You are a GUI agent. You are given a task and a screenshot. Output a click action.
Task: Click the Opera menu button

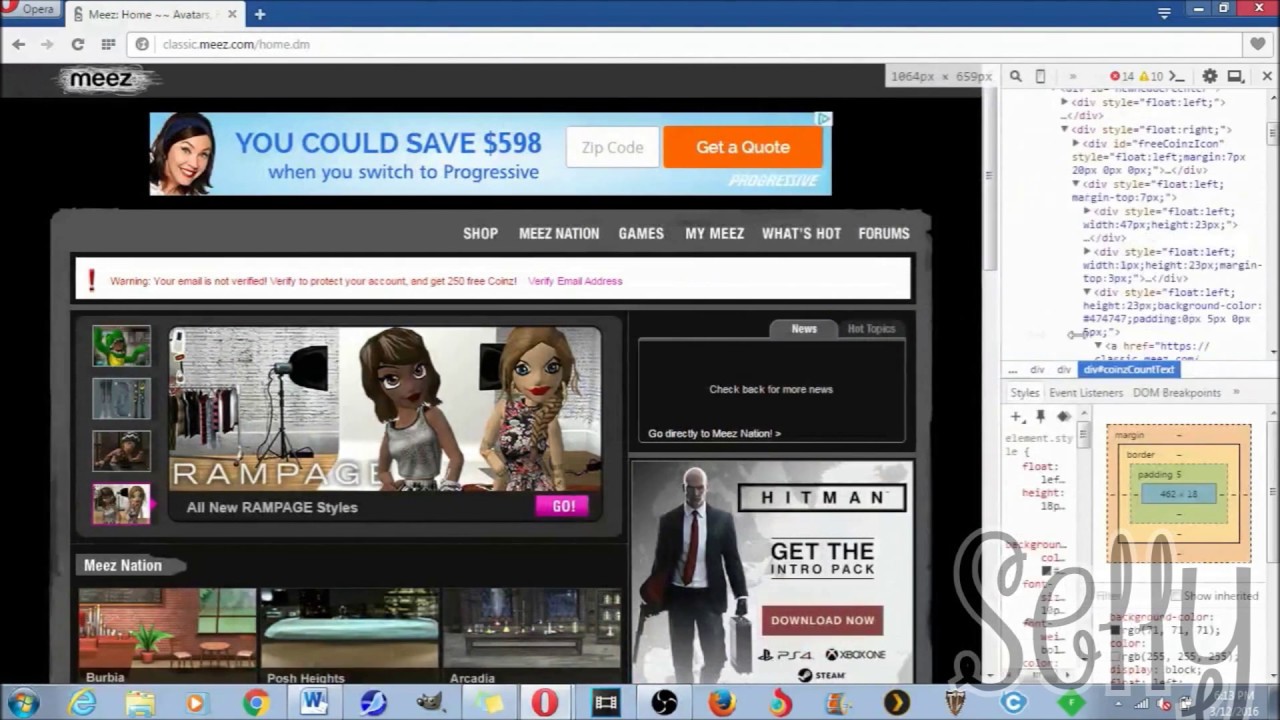[x=32, y=9]
